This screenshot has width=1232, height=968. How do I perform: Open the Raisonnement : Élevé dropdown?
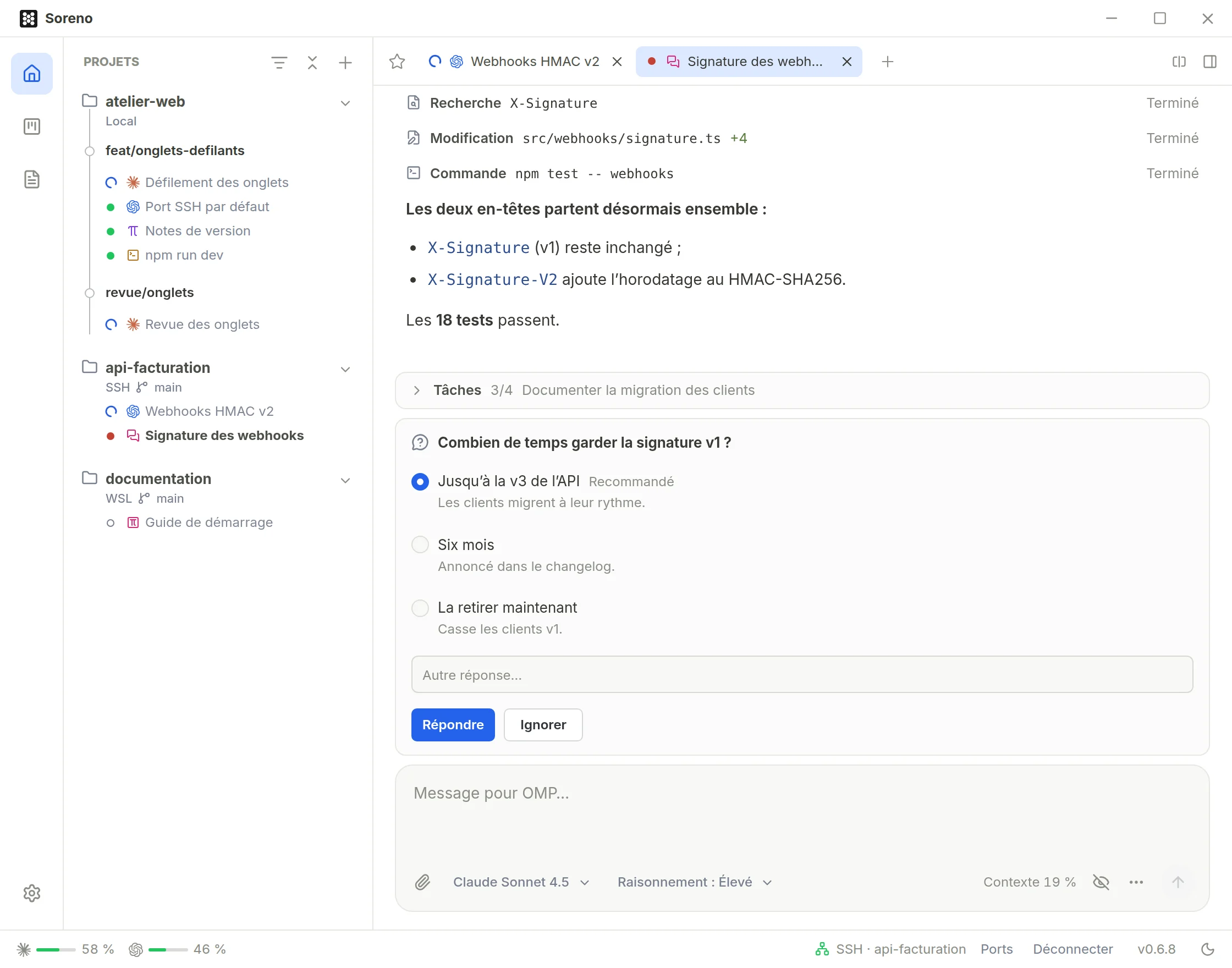click(x=695, y=882)
